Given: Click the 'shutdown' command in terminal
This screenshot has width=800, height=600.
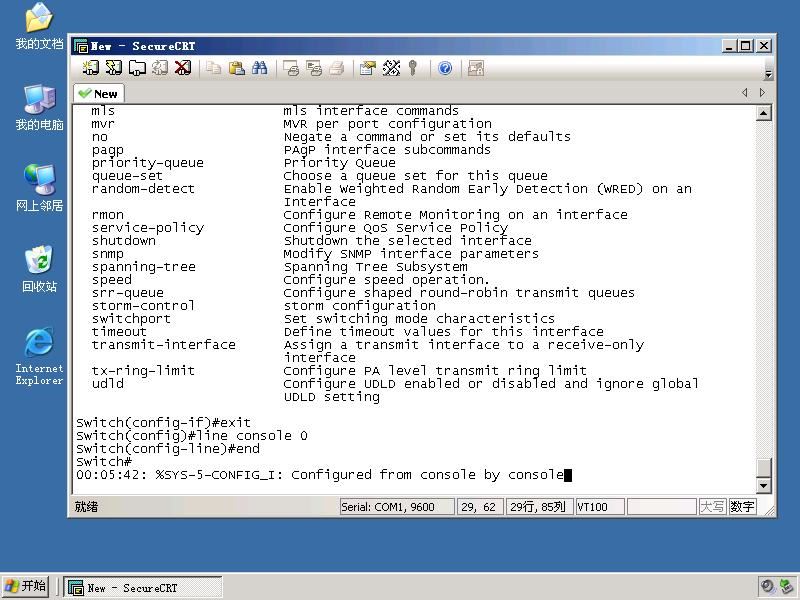Looking at the screenshot, I should tap(124, 241).
